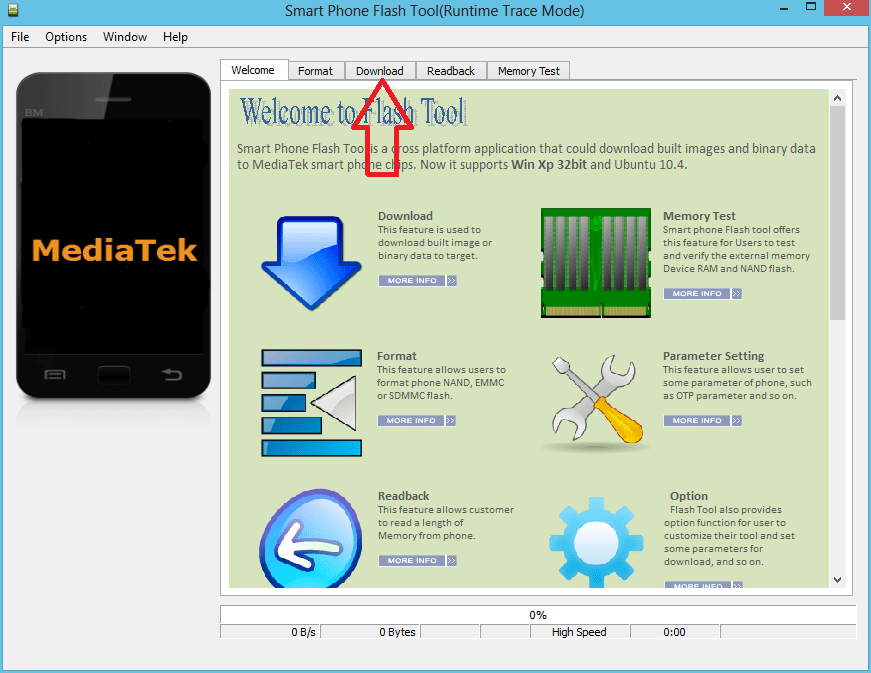
Task: Open the Window menu
Action: [125, 37]
